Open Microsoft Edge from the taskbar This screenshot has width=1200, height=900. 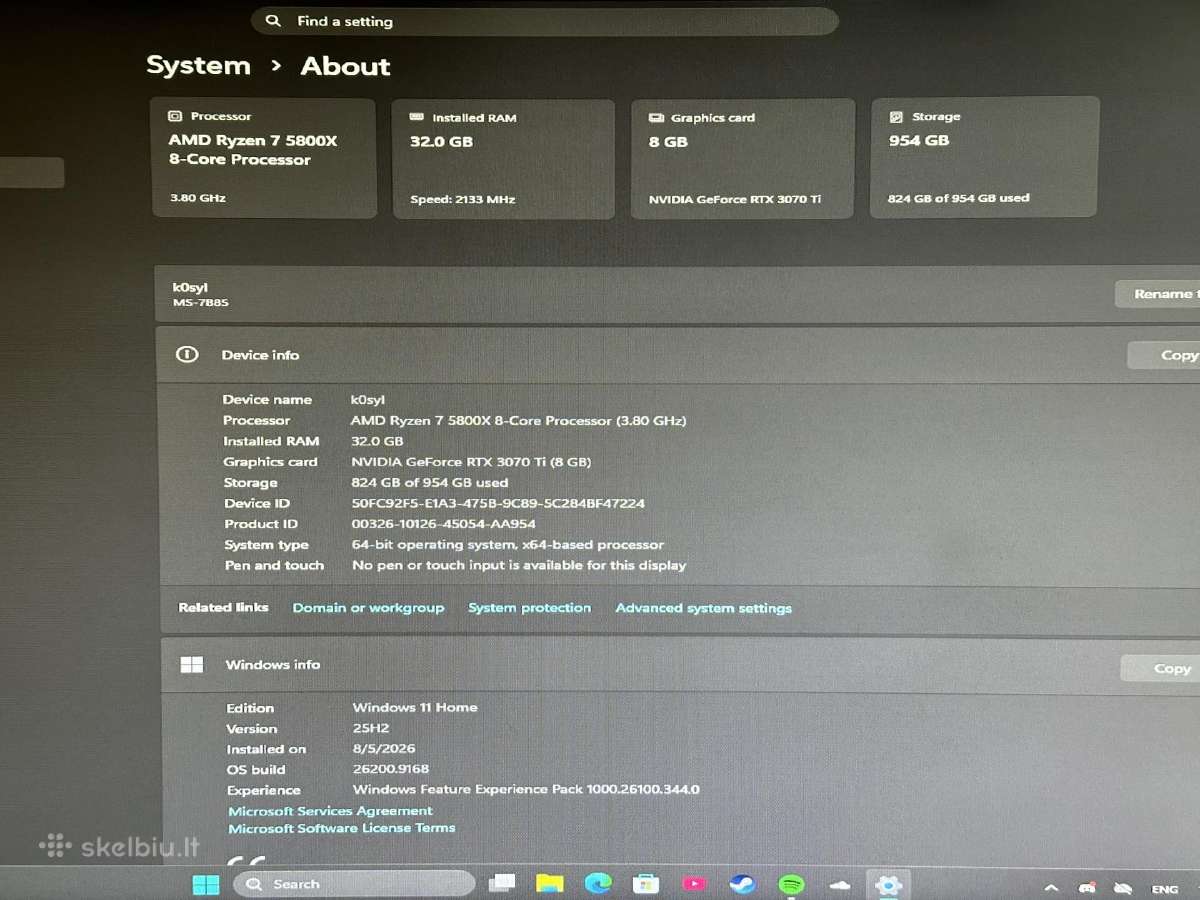tap(598, 884)
